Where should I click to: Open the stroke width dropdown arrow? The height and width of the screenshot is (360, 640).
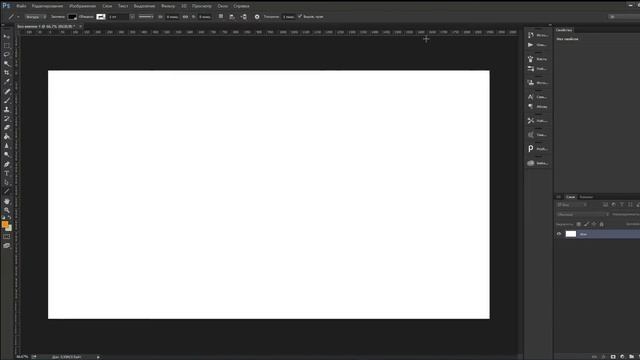click(x=132, y=17)
